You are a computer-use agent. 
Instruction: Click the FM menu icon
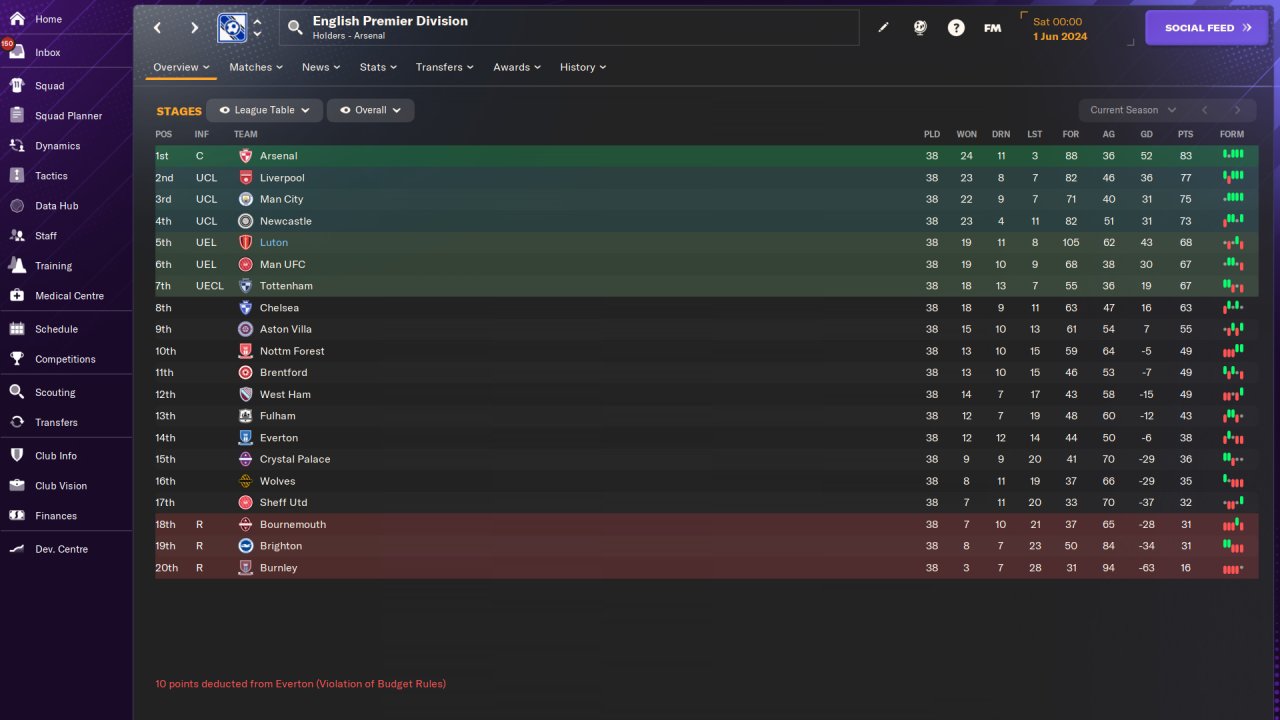[x=992, y=28]
